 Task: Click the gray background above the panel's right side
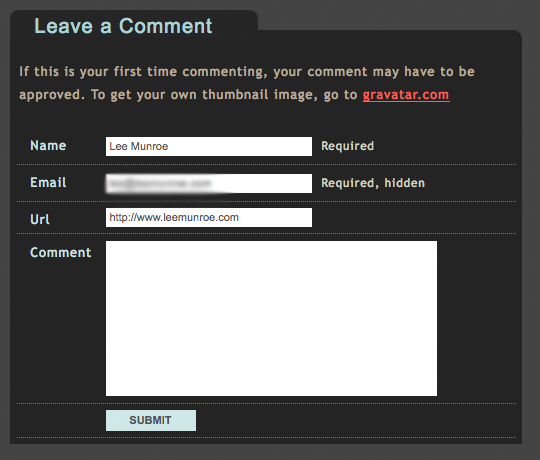coord(389,15)
